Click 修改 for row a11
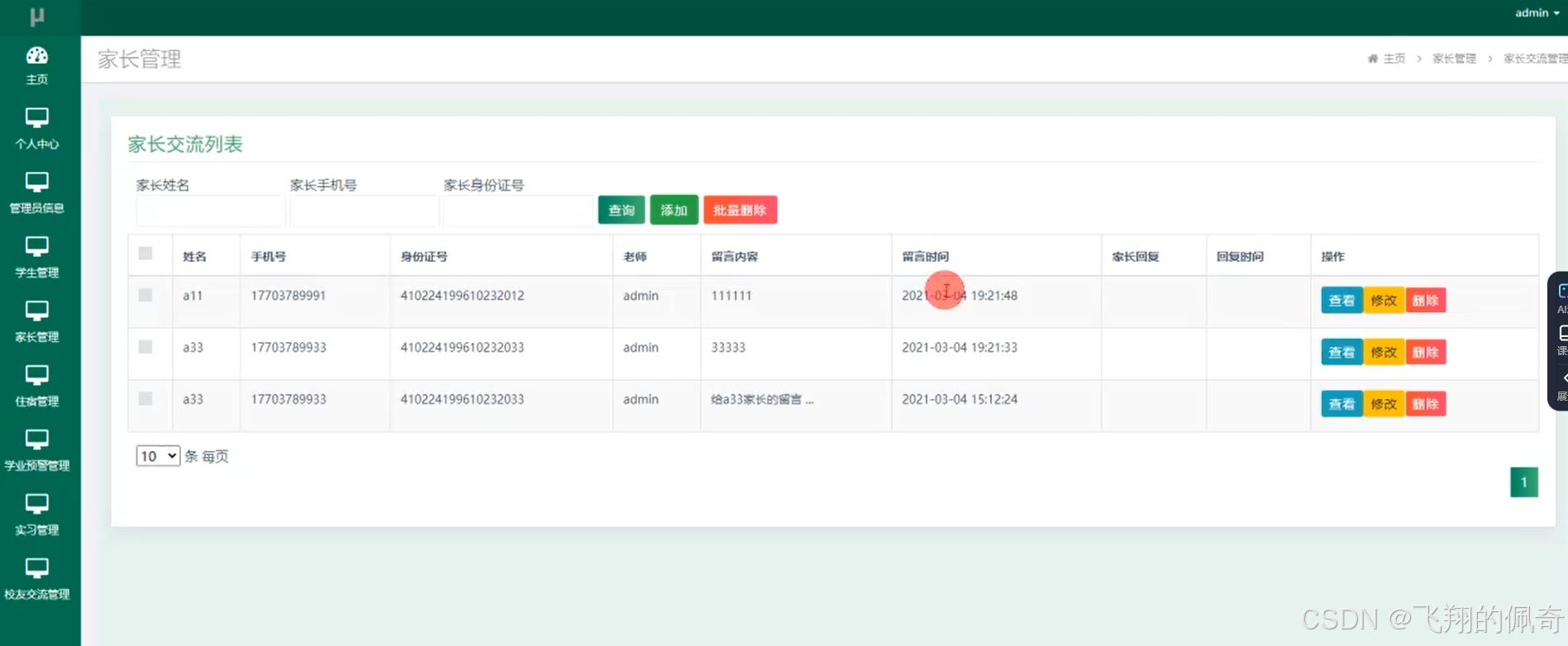 pos(1384,301)
